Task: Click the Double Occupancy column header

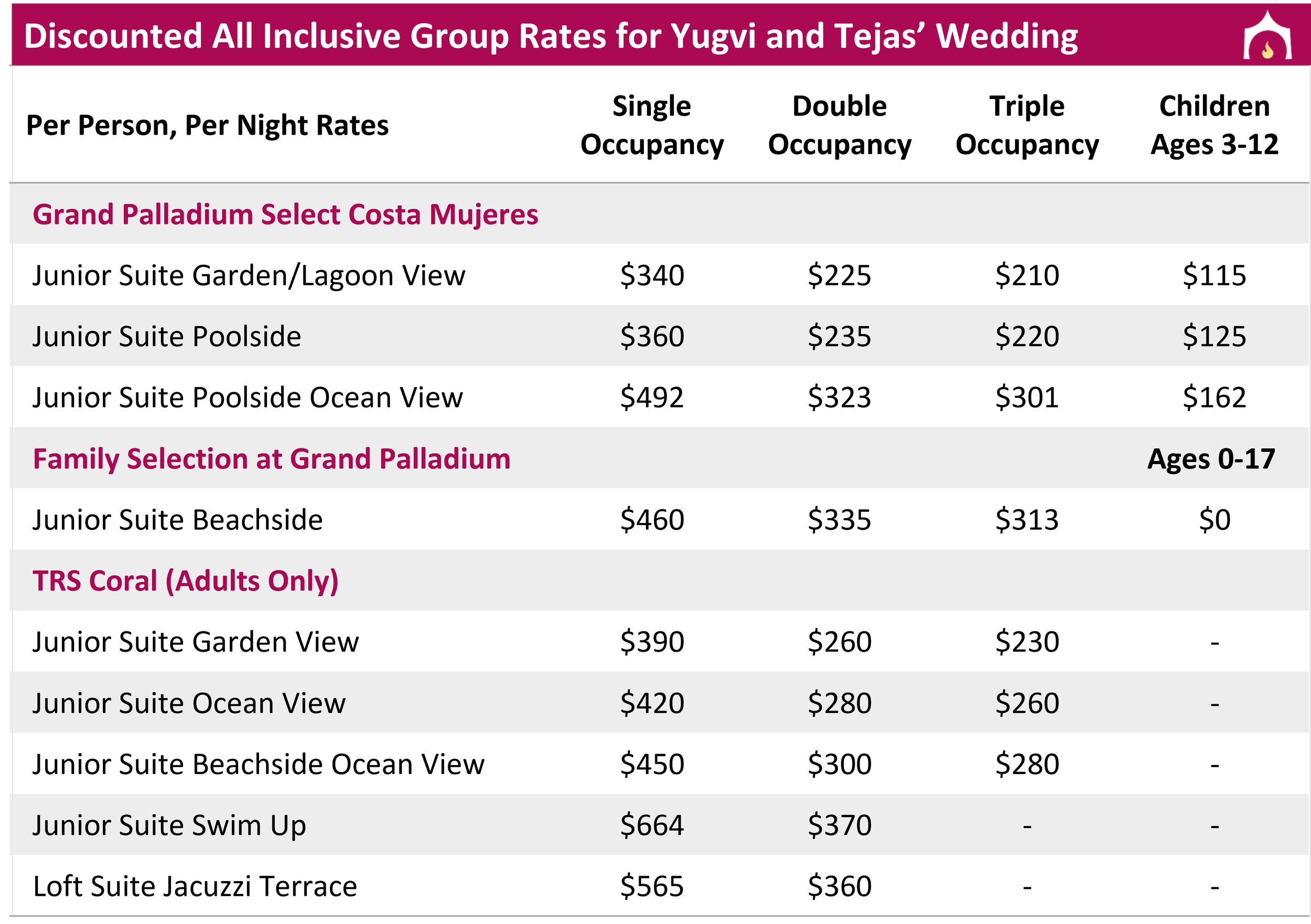Action: tap(839, 126)
